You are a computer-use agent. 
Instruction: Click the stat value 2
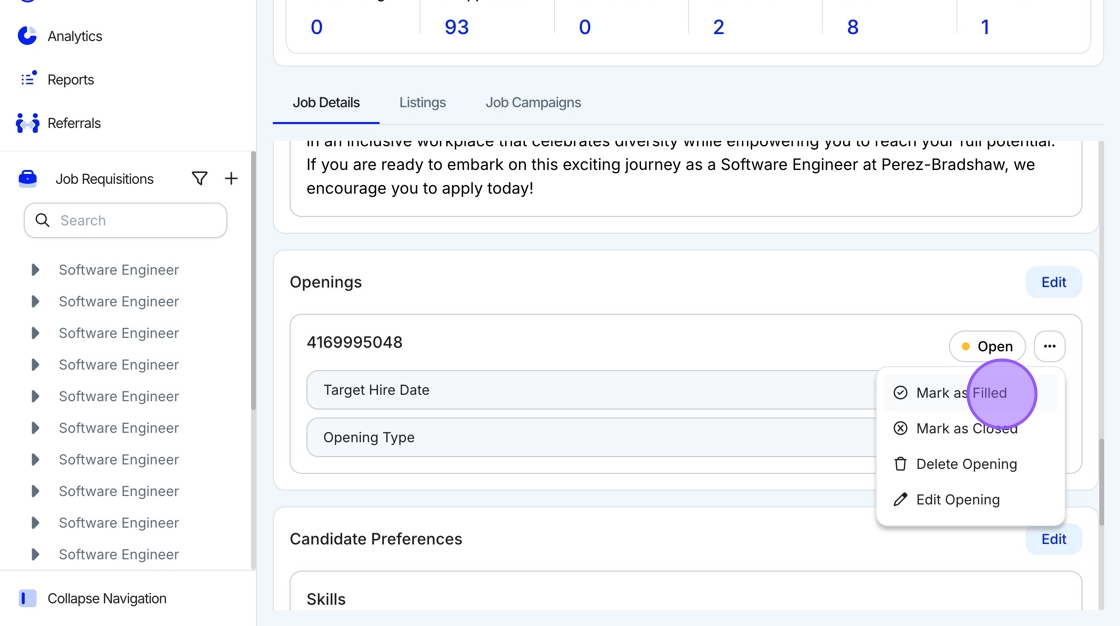719,27
